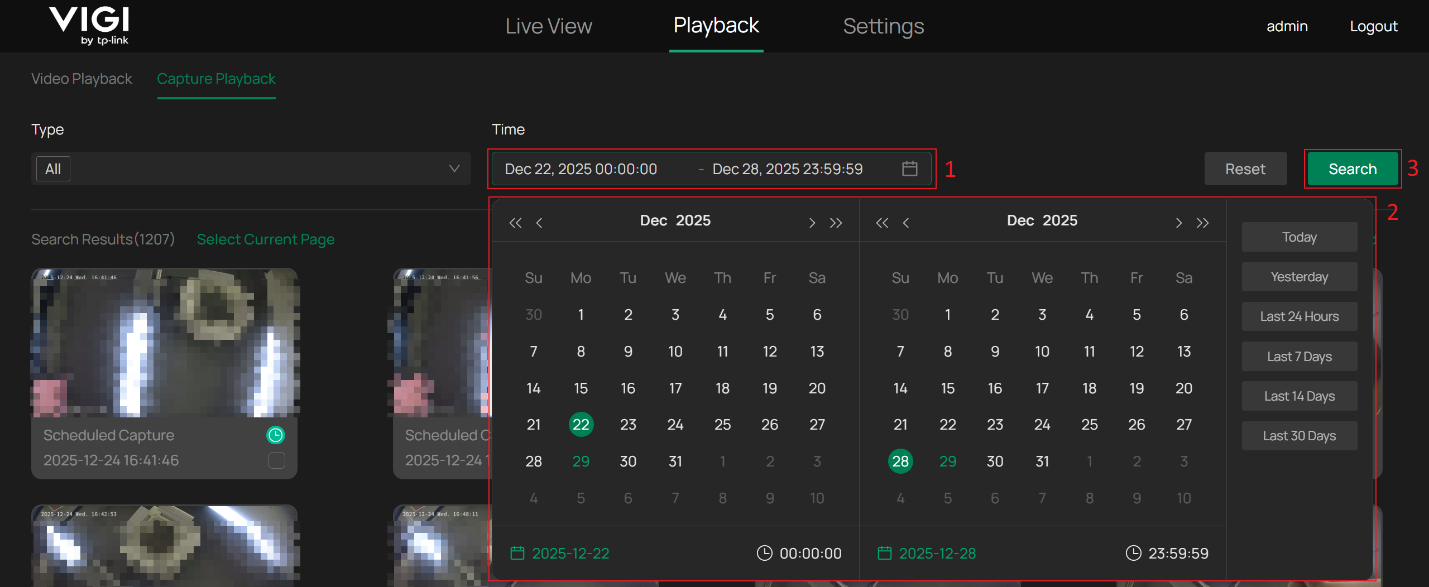Switch to the Live View tab
Image resolution: width=1429 pixels, height=587 pixels.
[x=548, y=26]
